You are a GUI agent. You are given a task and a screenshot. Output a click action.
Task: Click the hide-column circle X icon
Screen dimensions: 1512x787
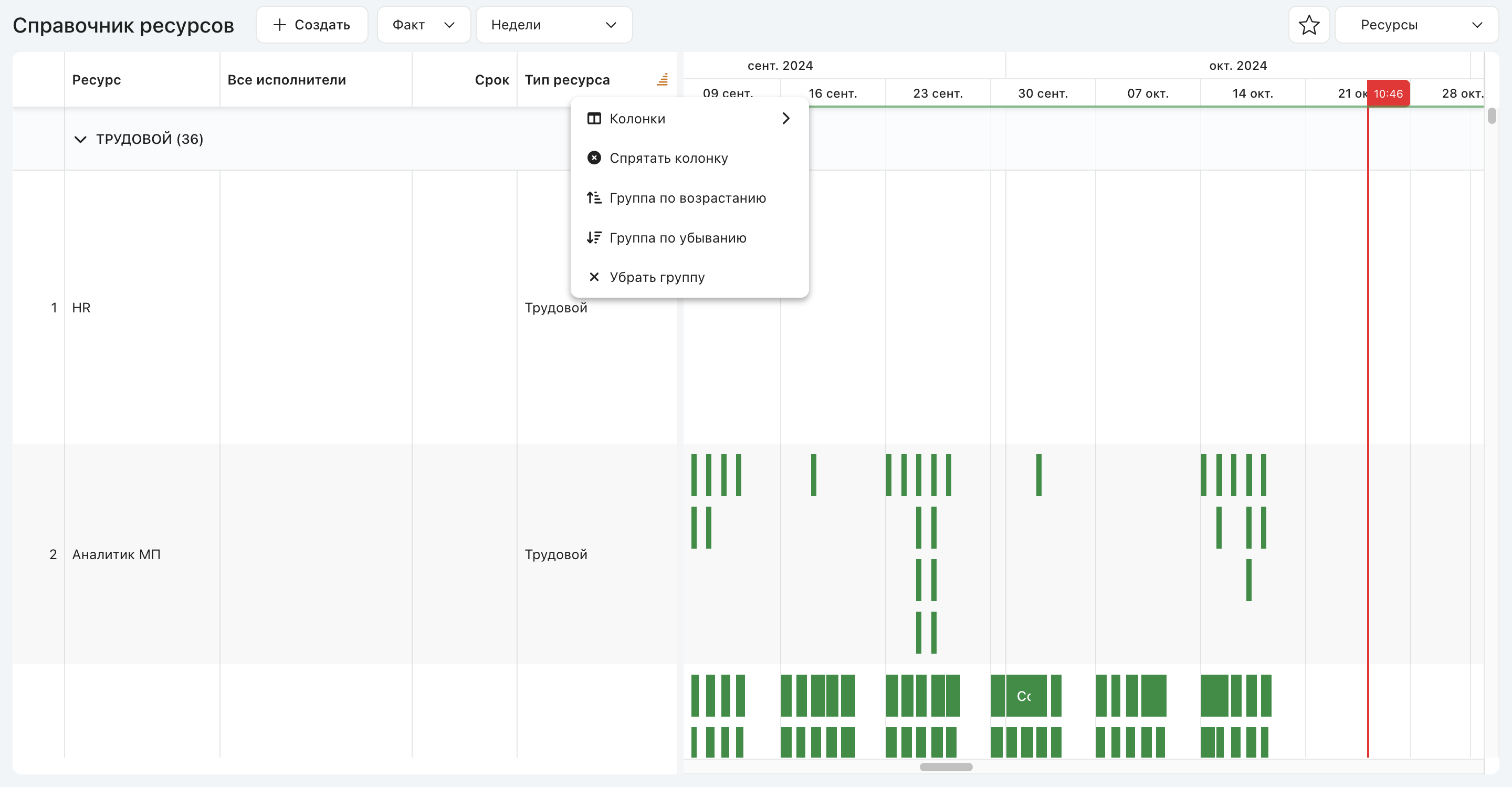(594, 158)
